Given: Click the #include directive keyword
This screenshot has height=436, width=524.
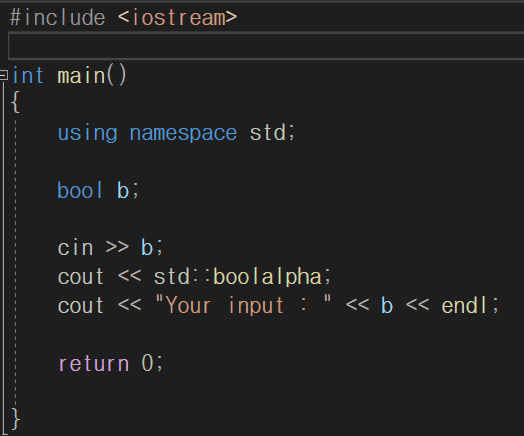Looking at the screenshot, I should (57, 17).
